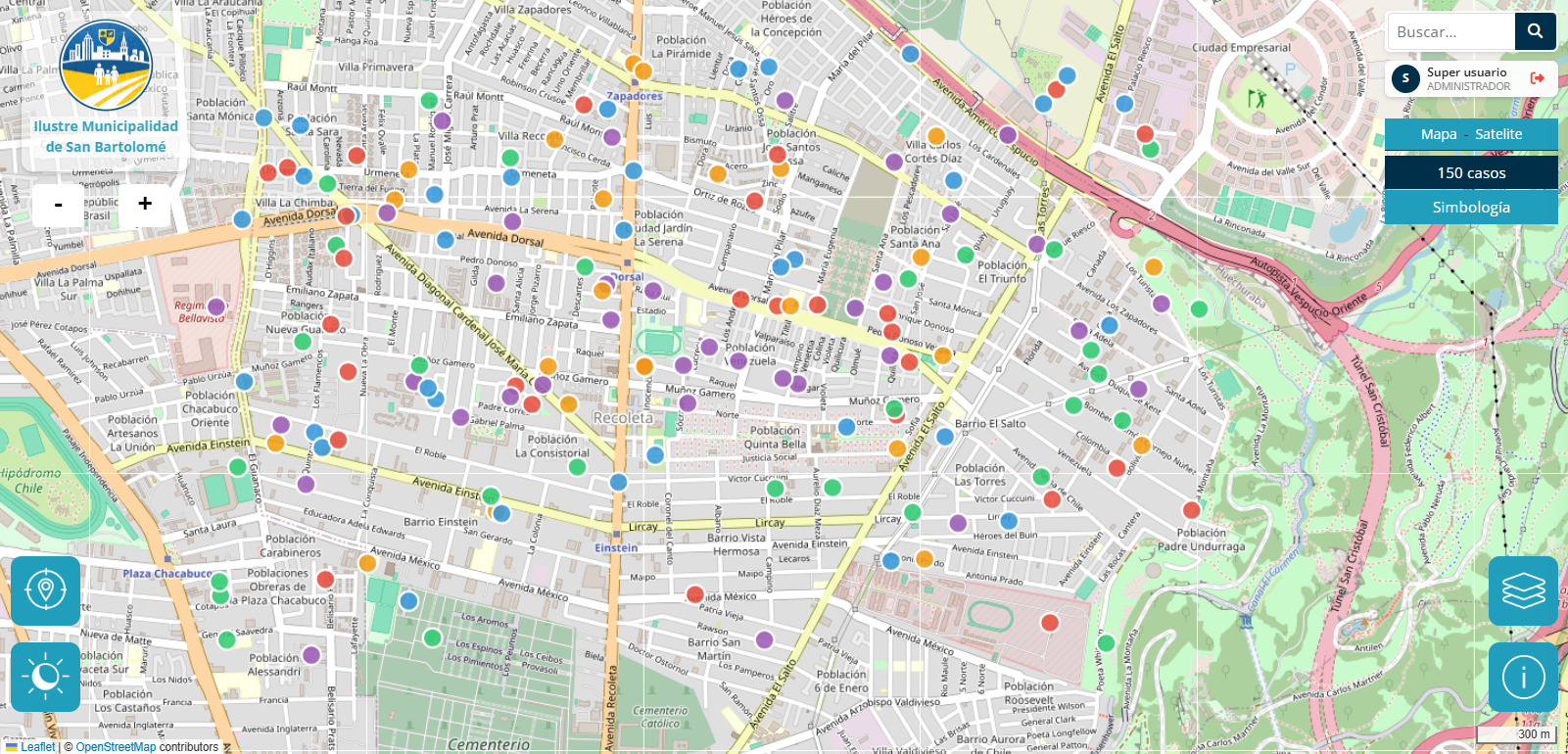Select blue marker near Ciudad Empresarial golf course

[x=1124, y=103]
